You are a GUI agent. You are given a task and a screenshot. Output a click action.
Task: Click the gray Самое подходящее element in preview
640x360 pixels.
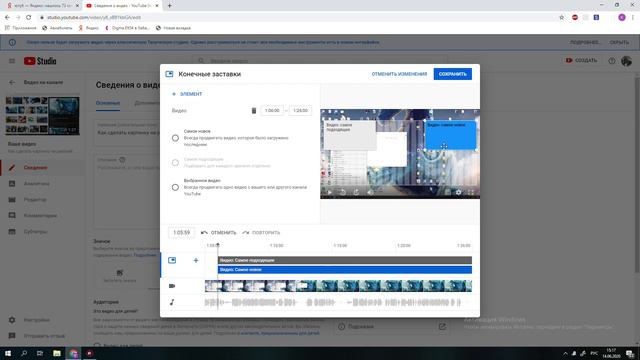(350, 135)
